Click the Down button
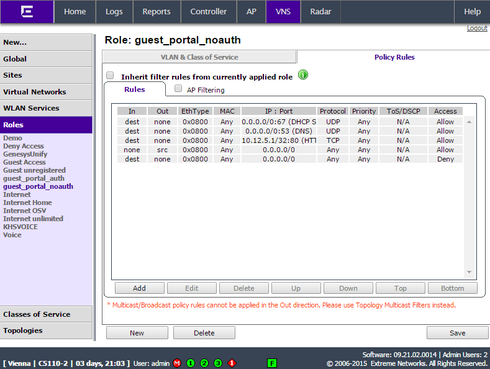Screen dimensions: 490x369 click(348, 288)
